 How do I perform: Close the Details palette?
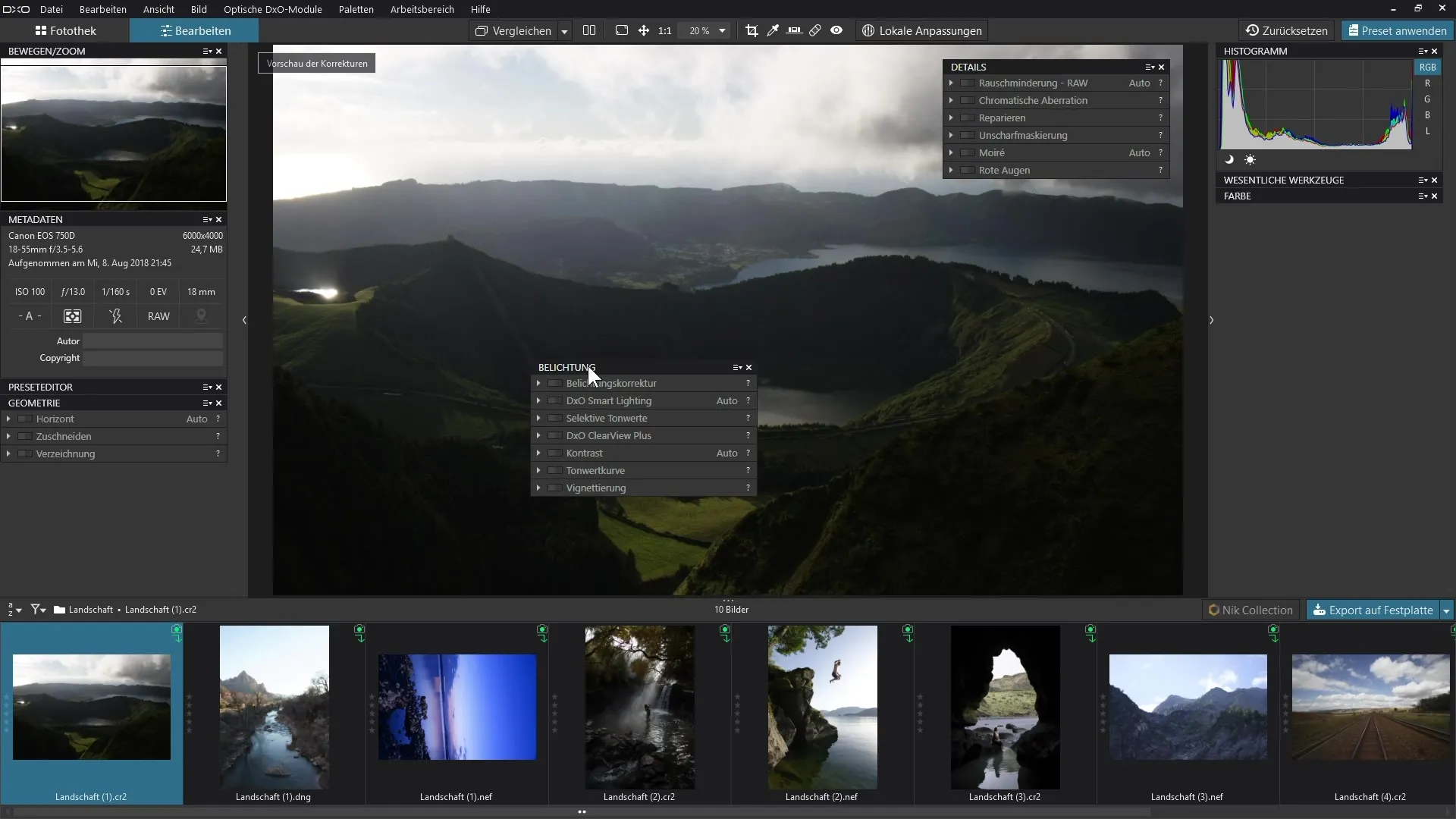(1161, 67)
